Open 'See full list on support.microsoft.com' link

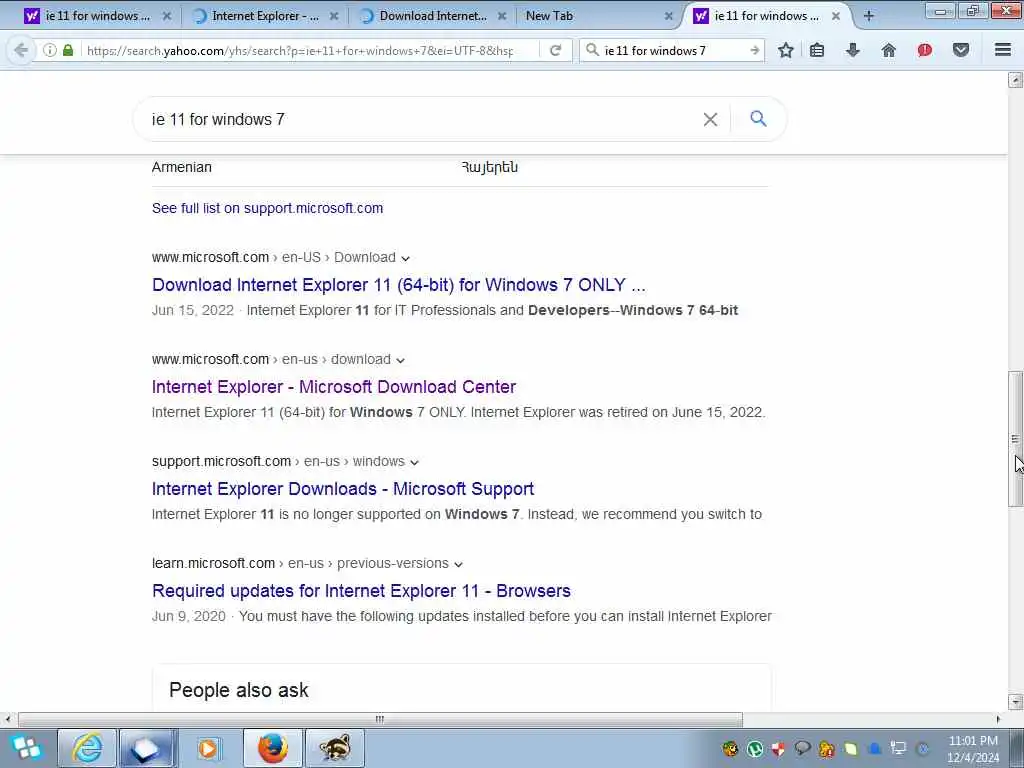point(267,208)
